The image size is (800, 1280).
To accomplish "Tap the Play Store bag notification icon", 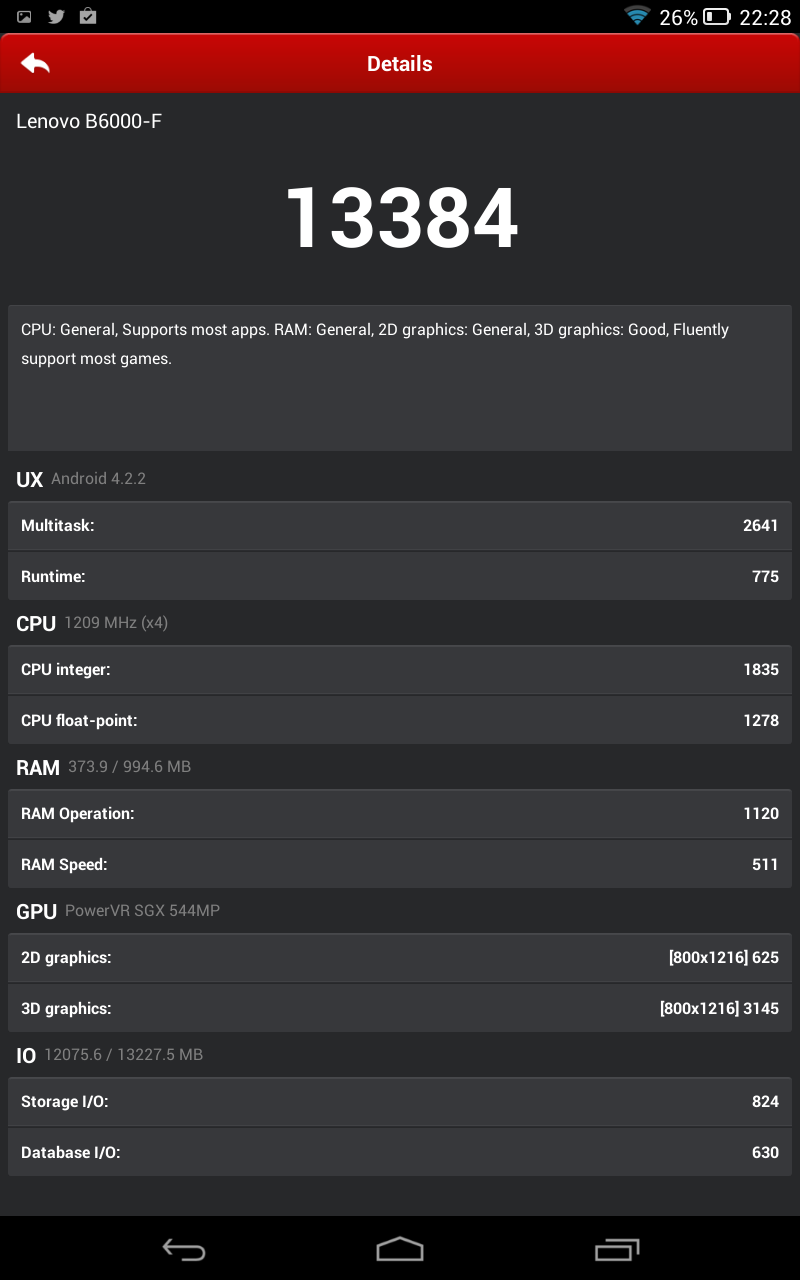I will [88, 16].
